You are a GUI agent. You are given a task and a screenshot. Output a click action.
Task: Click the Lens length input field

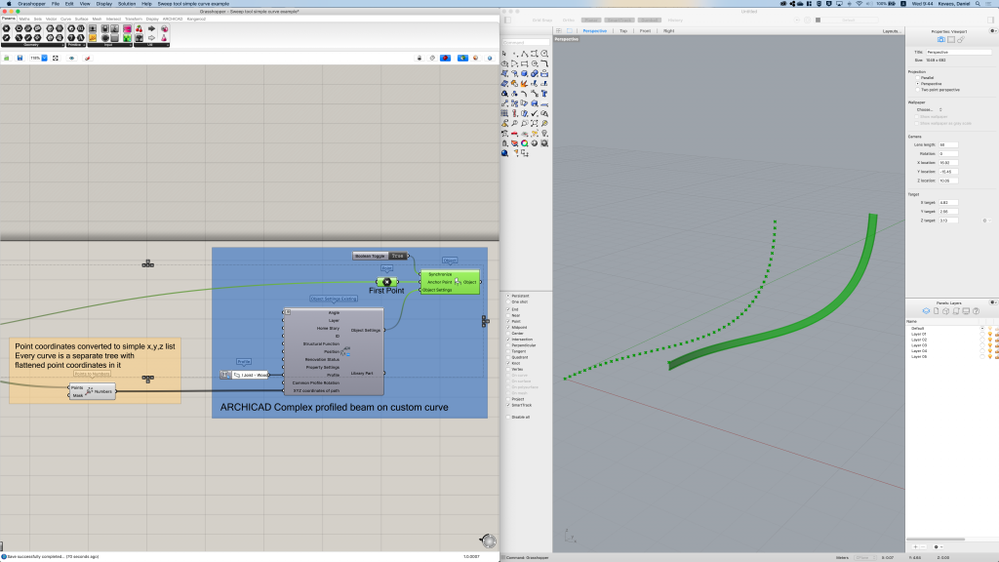948,145
